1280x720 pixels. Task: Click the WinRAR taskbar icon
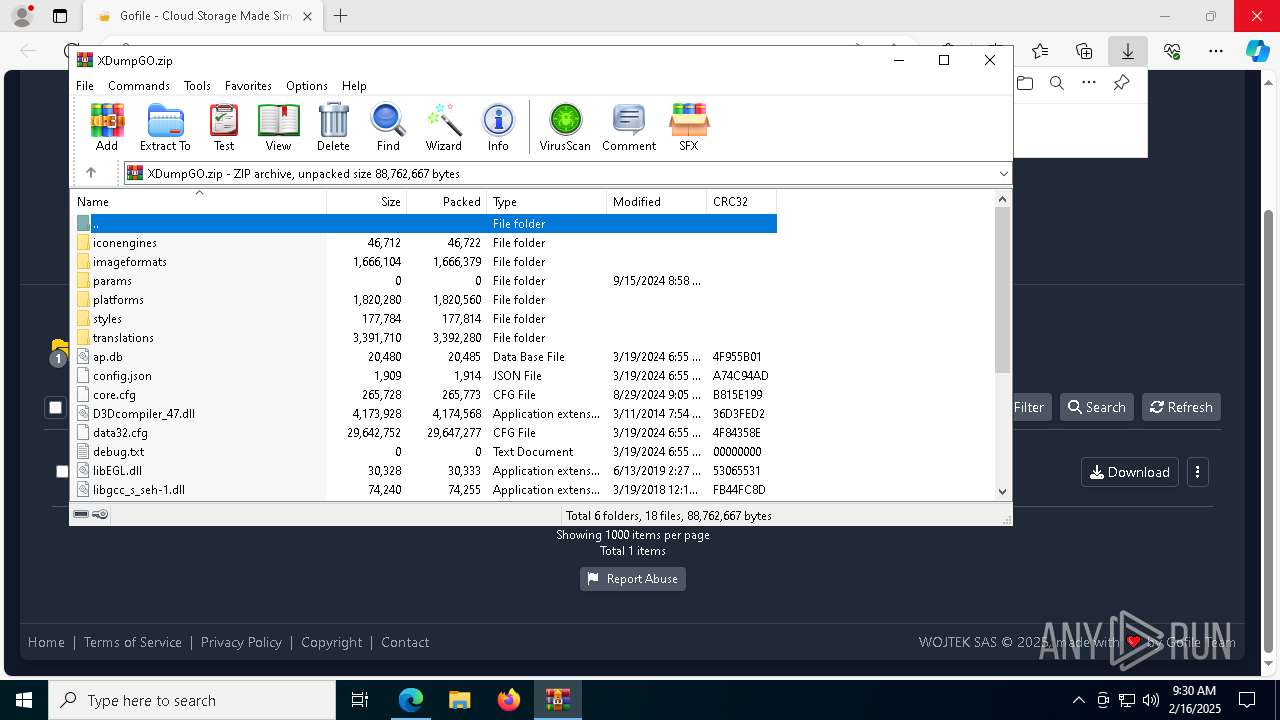[x=558, y=700]
